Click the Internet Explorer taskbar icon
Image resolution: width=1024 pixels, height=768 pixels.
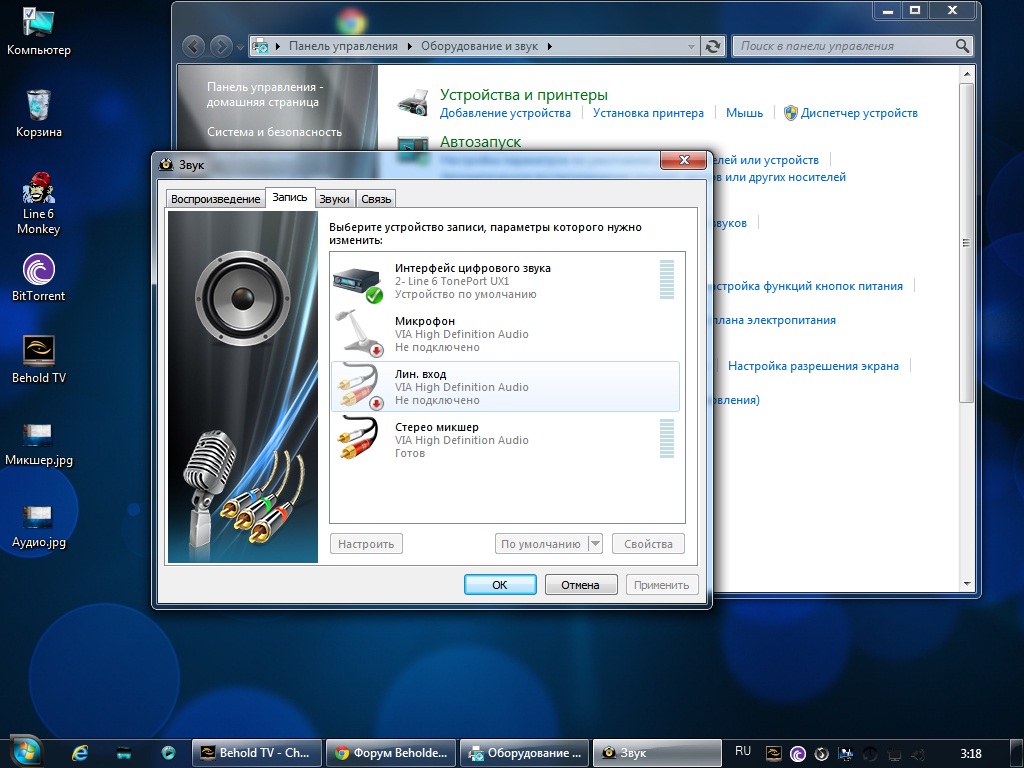click(80, 752)
